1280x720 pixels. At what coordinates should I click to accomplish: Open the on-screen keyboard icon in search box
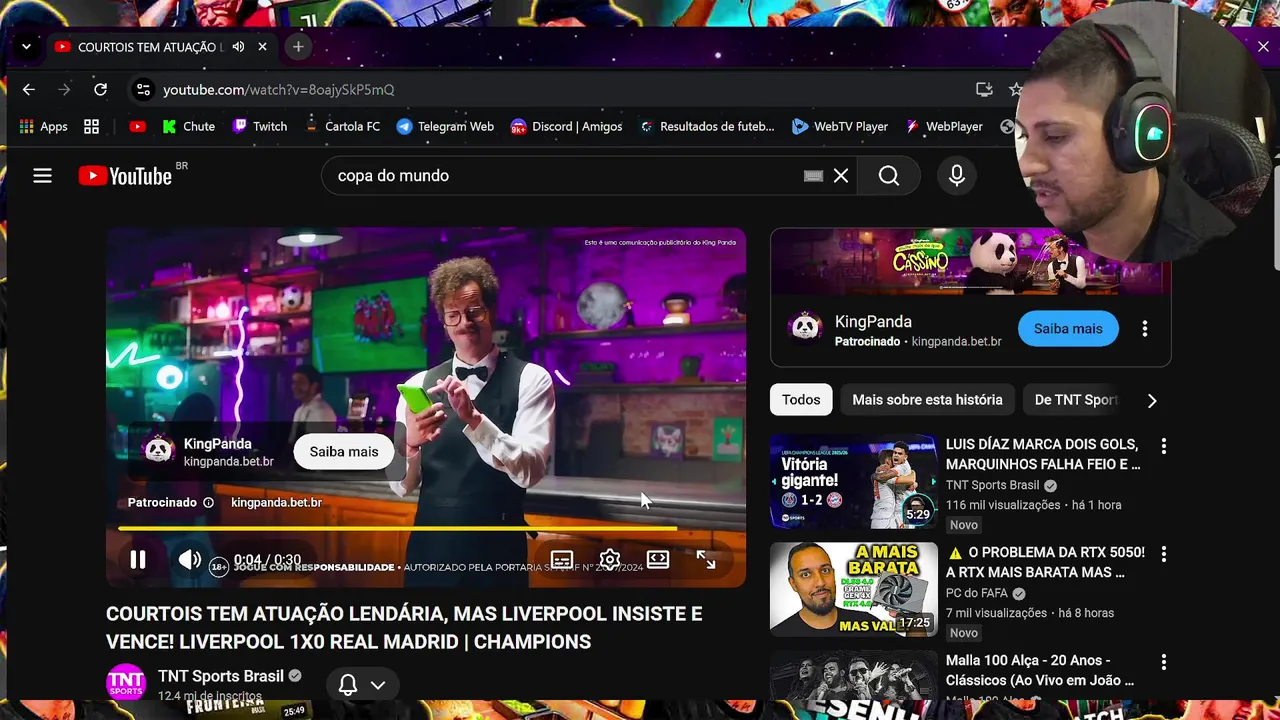(813, 176)
